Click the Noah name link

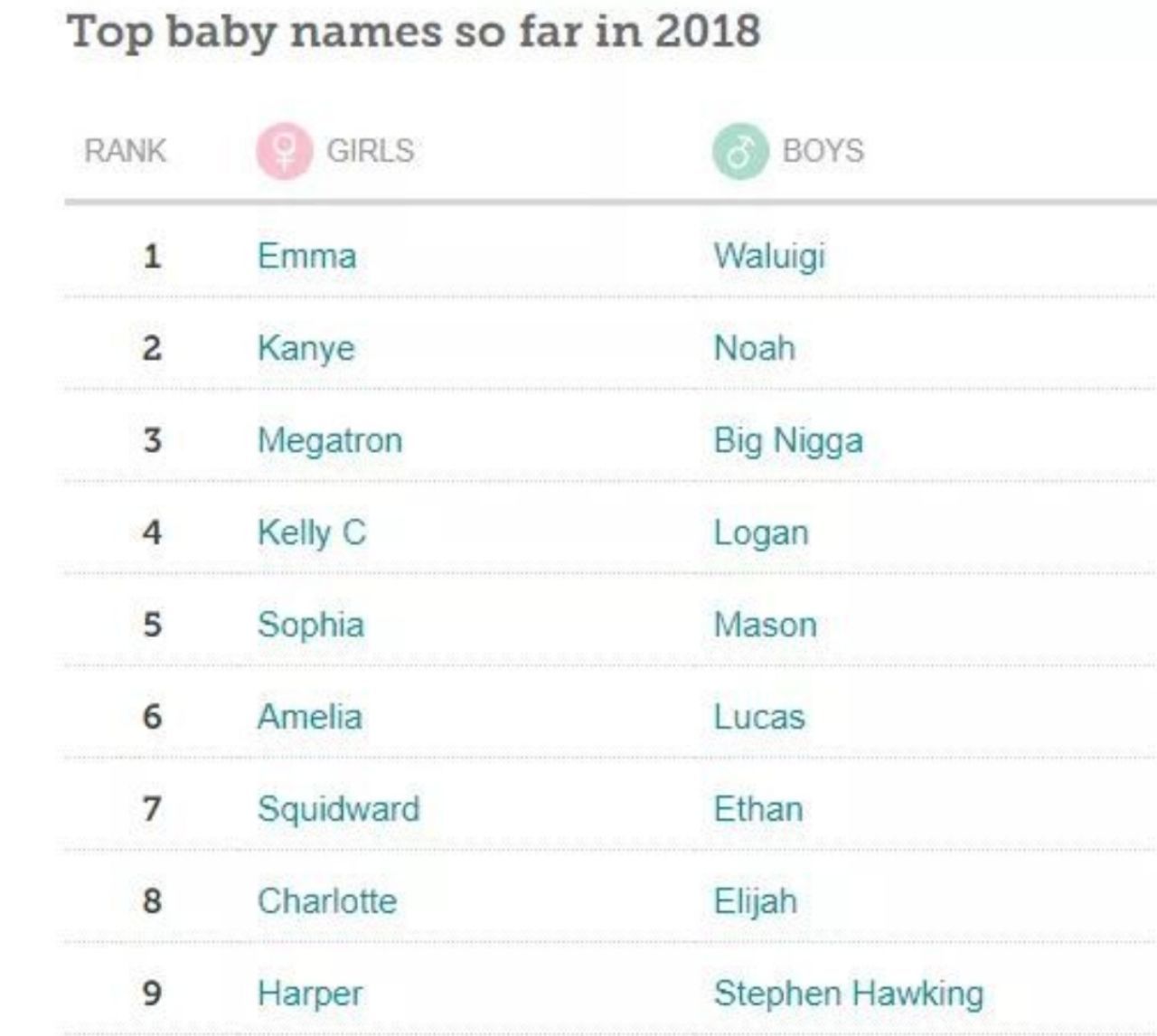tap(755, 348)
